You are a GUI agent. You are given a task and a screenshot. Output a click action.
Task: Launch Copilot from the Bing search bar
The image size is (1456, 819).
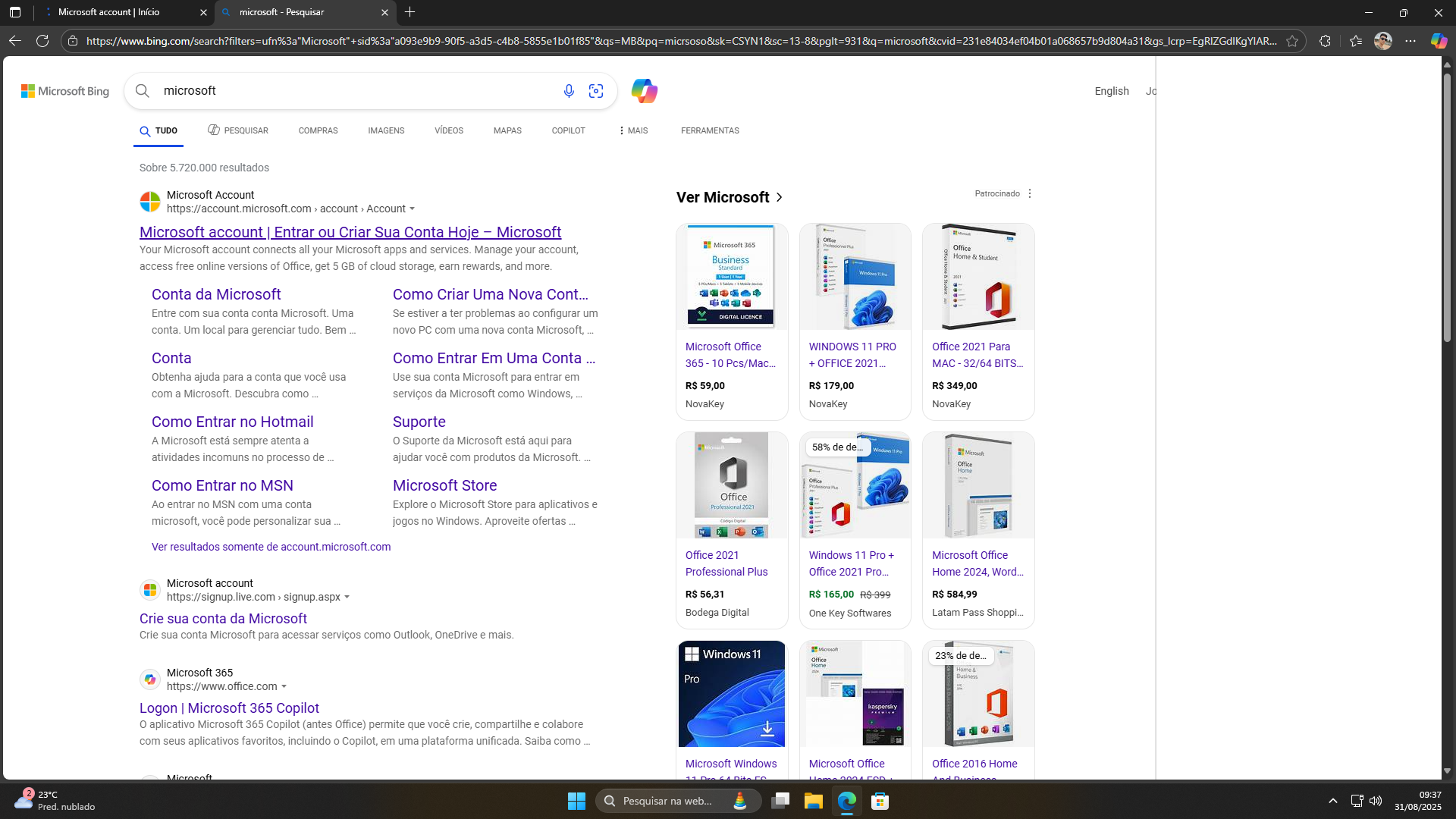pos(645,91)
